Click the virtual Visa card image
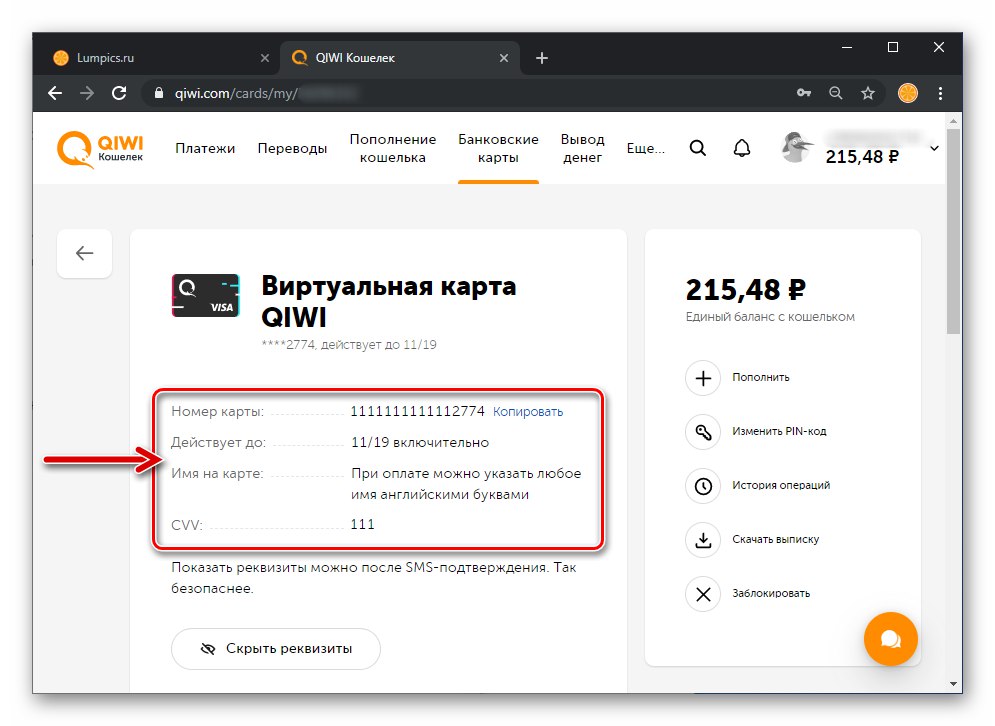 click(206, 295)
